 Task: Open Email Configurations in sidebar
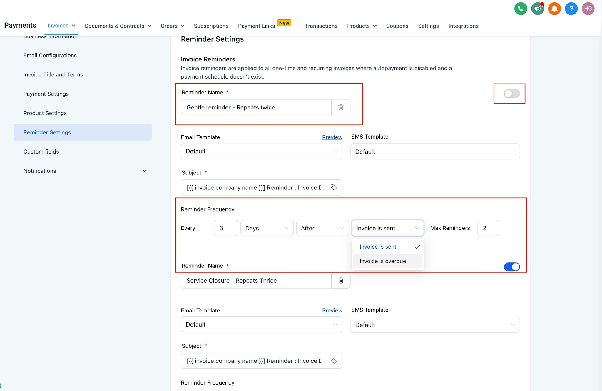click(50, 55)
